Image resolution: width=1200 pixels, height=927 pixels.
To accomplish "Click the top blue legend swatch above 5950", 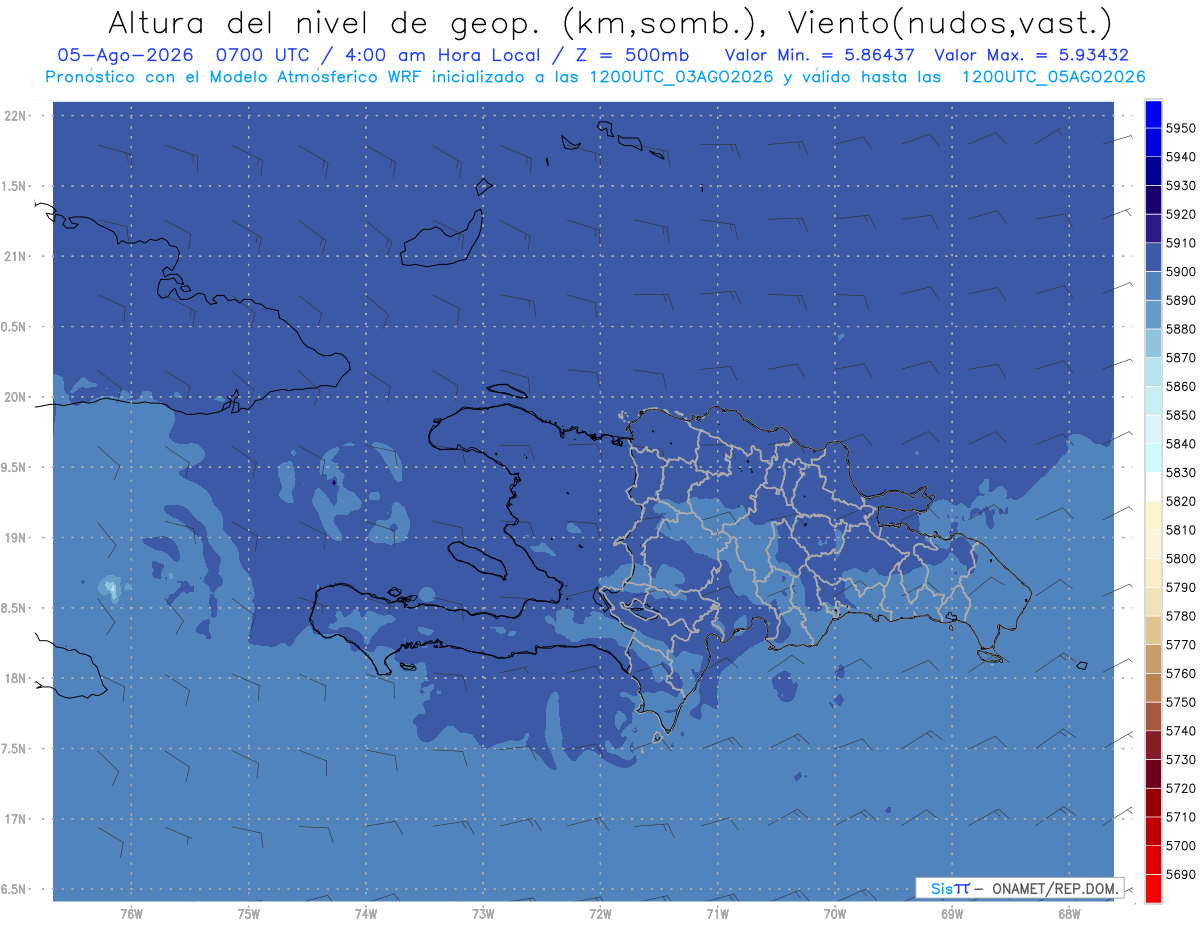I will (x=1152, y=114).
